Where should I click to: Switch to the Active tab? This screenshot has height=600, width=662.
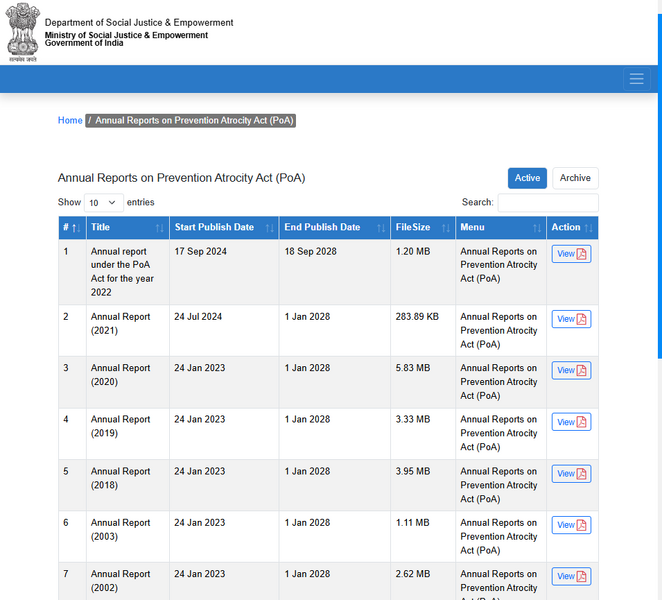pyautogui.click(x=527, y=178)
